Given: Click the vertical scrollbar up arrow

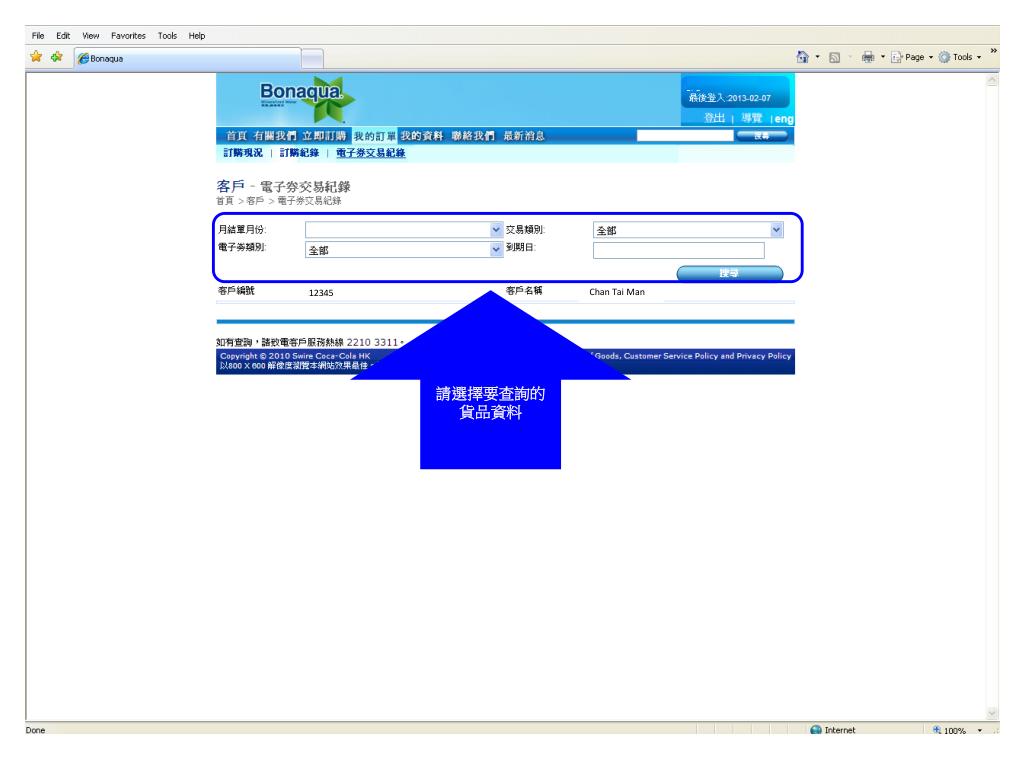Looking at the screenshot, I should coord(992,80).
